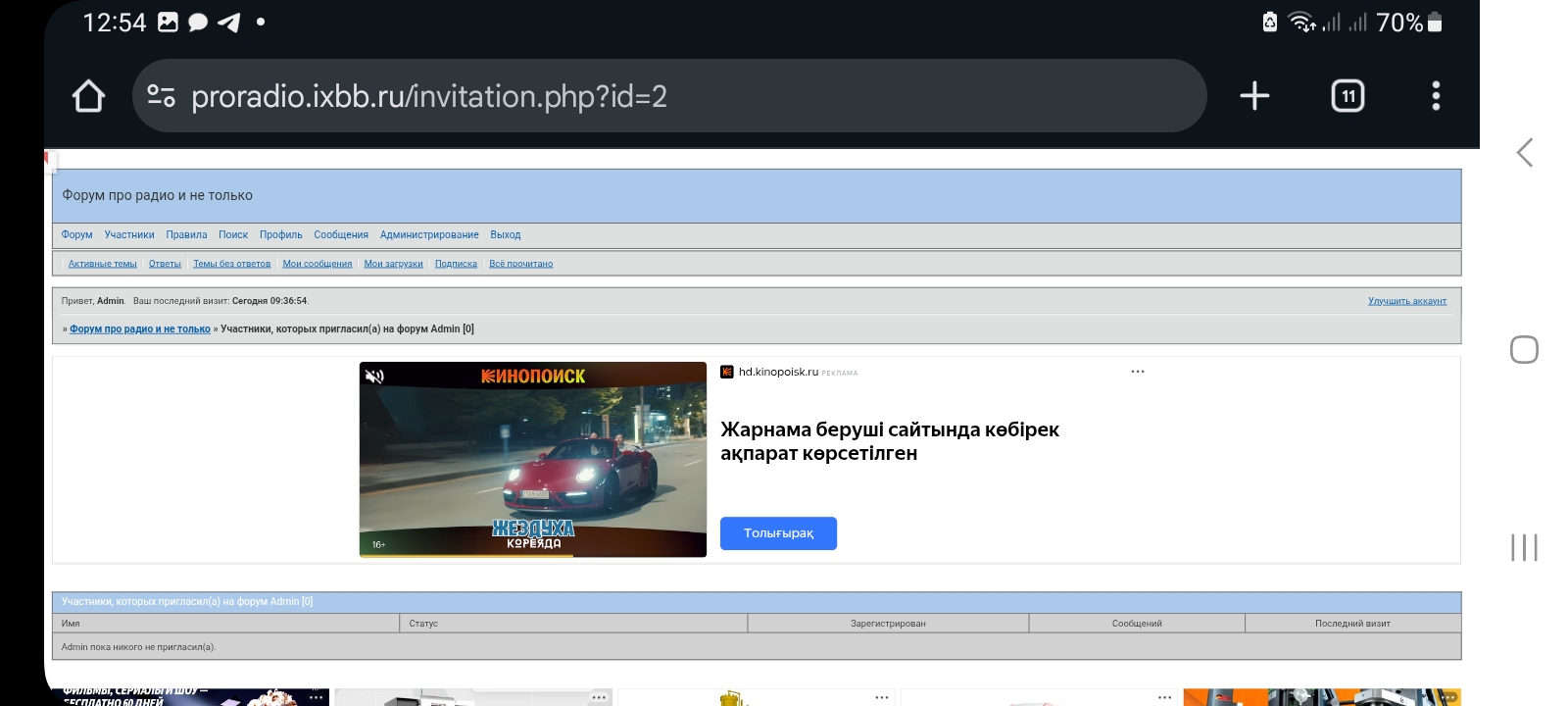Viewport: 1568px width, 706px height.
Task: Tap the browser home icon
Action: (x=88, y=96)
